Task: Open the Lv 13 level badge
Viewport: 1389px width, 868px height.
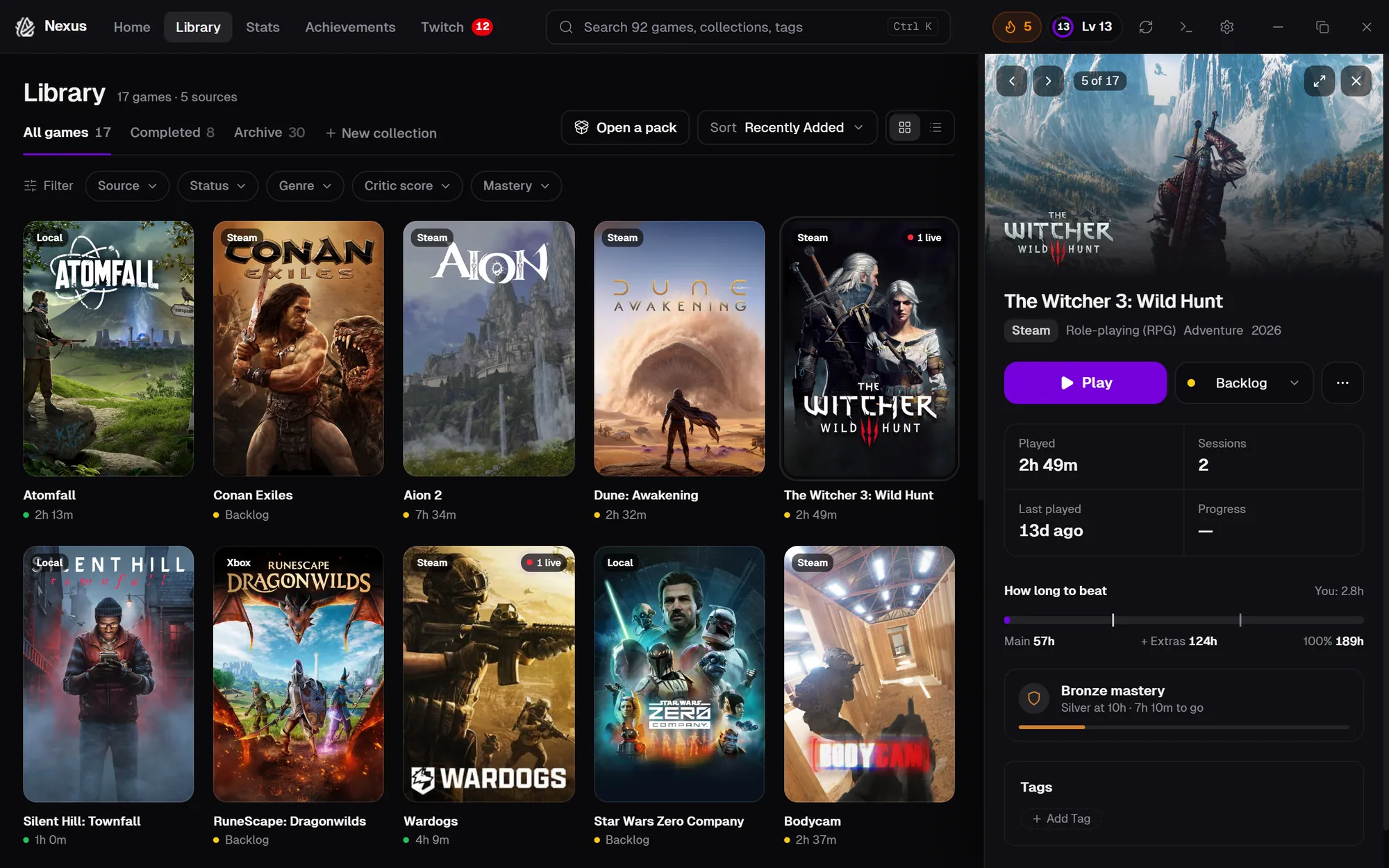Action: [1085, 26]
